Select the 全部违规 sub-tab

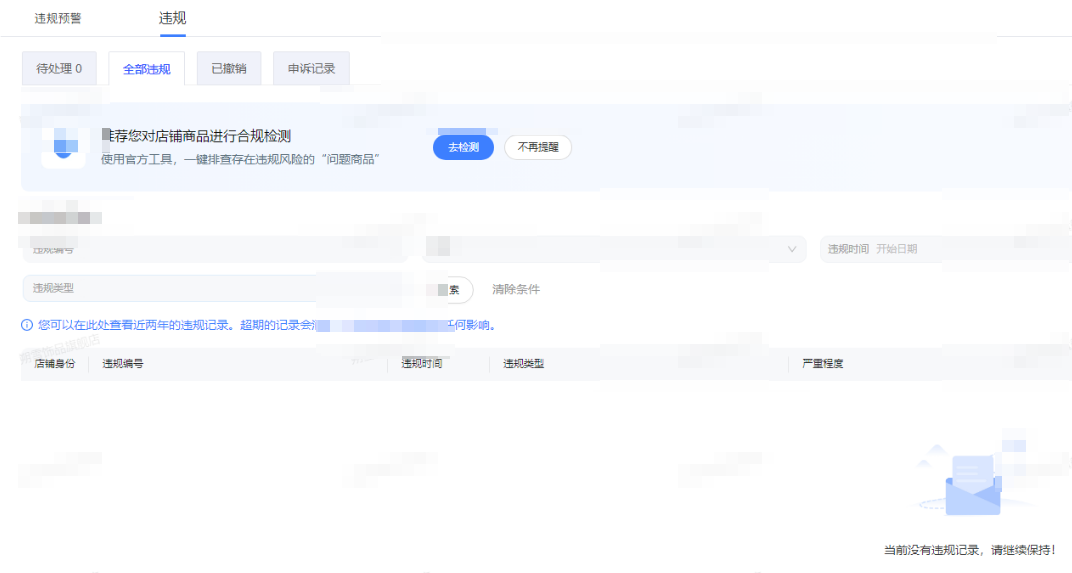[146, 69]
